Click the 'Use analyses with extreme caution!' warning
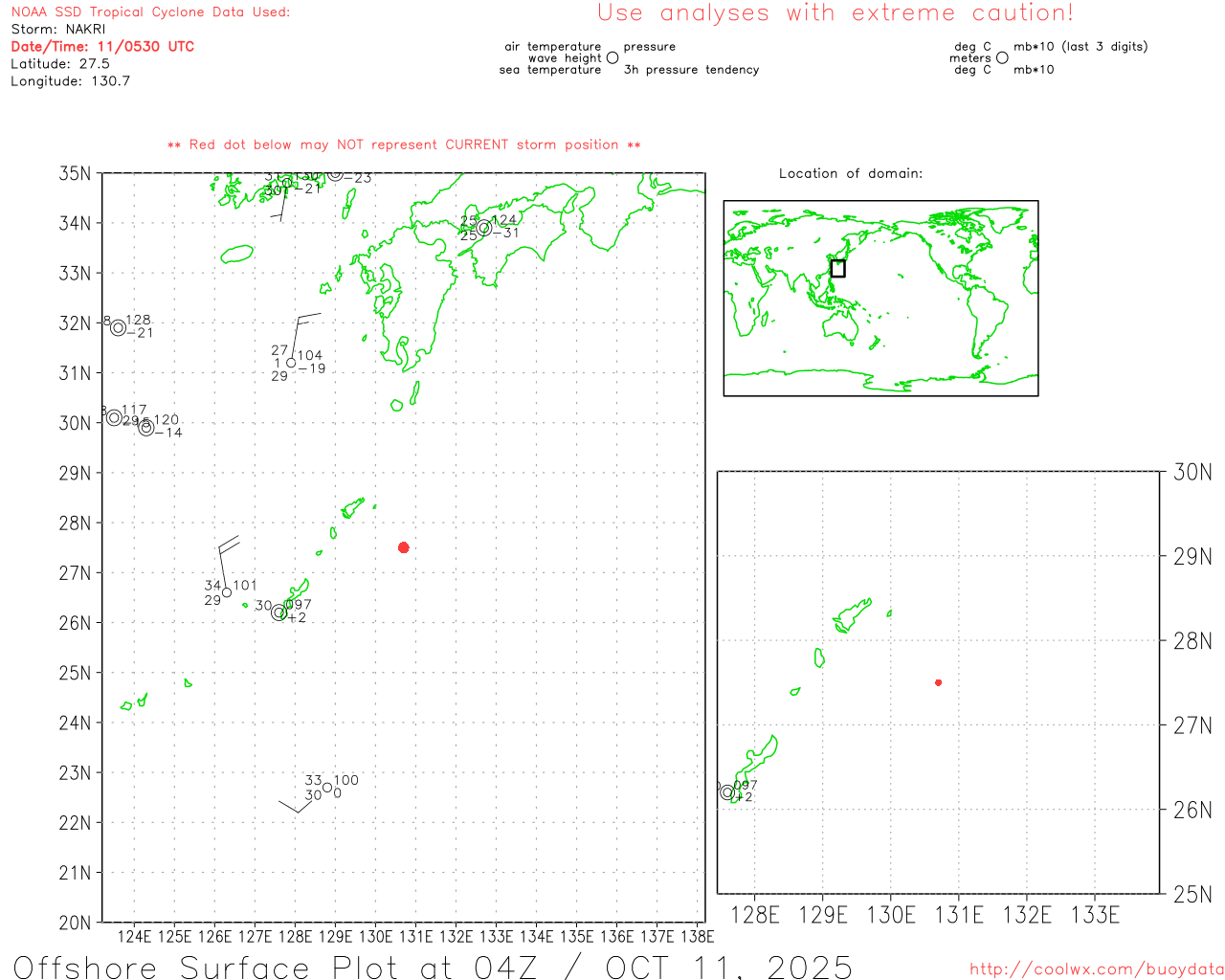This screenshot has height=980, width=1225. (x=835, y=13)
